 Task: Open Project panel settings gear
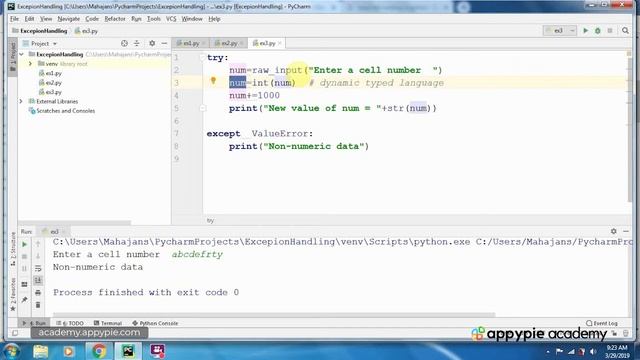[x=152, y=43]
